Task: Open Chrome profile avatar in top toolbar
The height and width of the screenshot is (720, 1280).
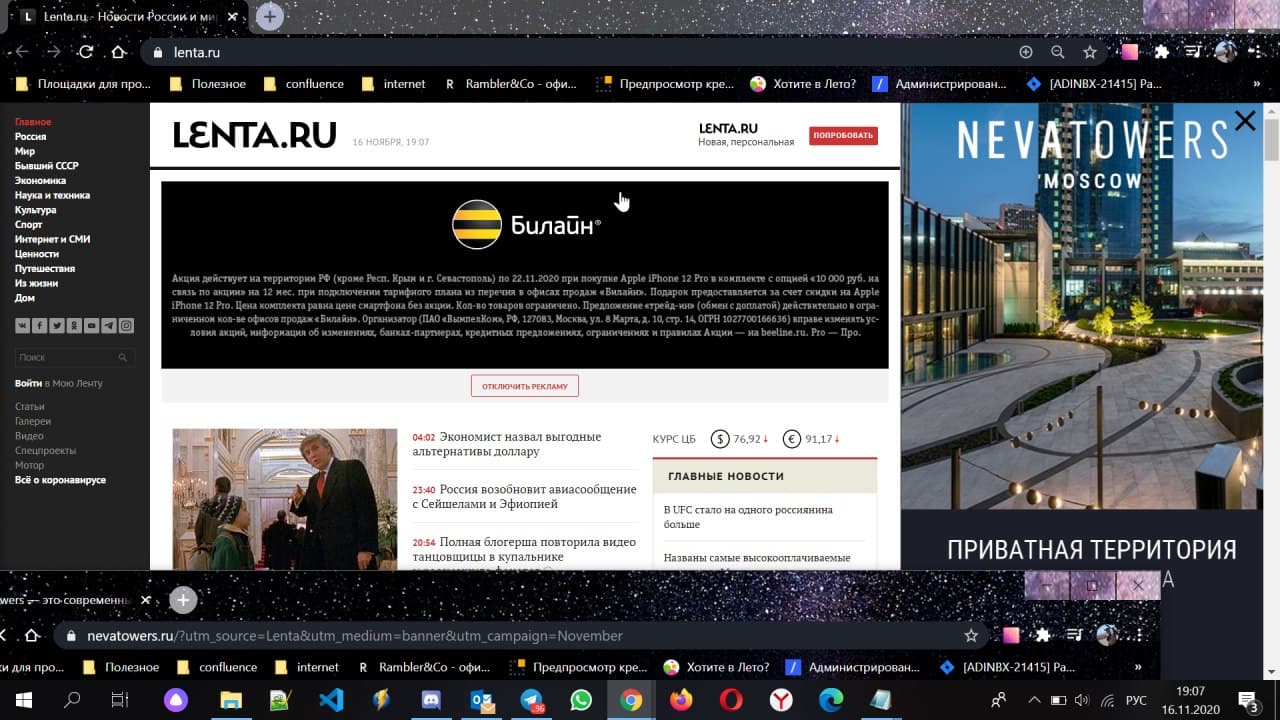Action: click(x=1225, y=52)
